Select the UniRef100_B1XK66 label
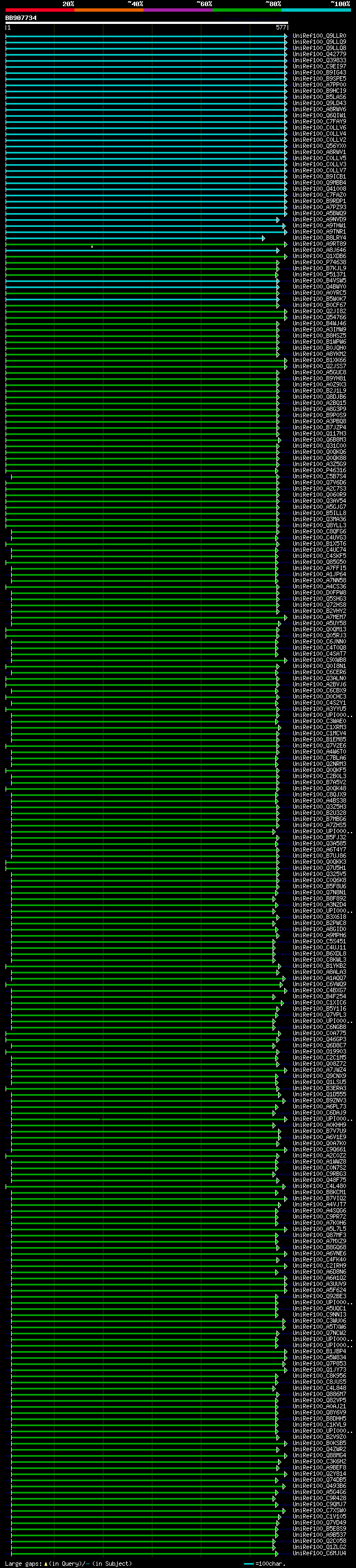Viewport: 356px width, 1568px height. [319, 360]
